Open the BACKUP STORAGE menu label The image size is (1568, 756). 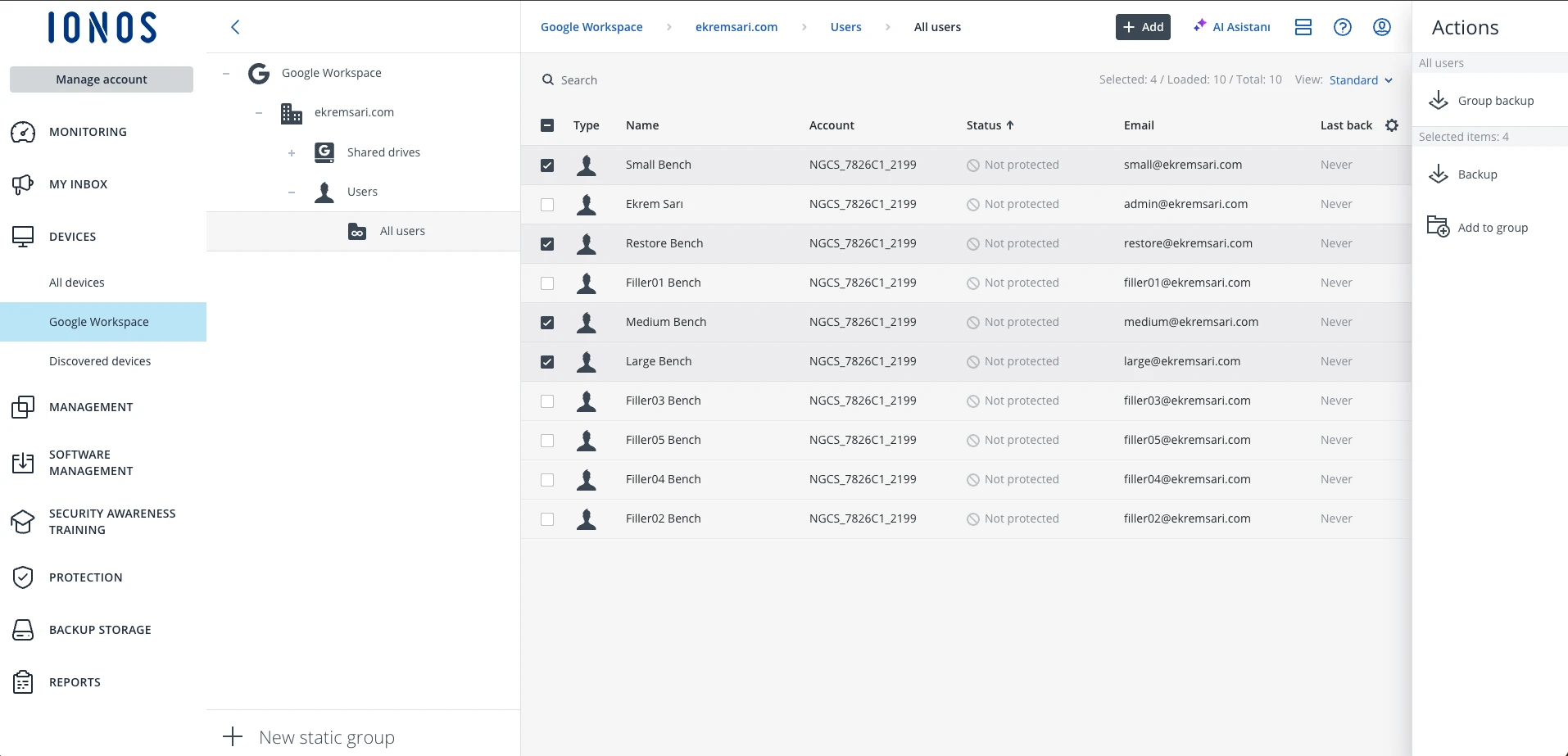100,630
